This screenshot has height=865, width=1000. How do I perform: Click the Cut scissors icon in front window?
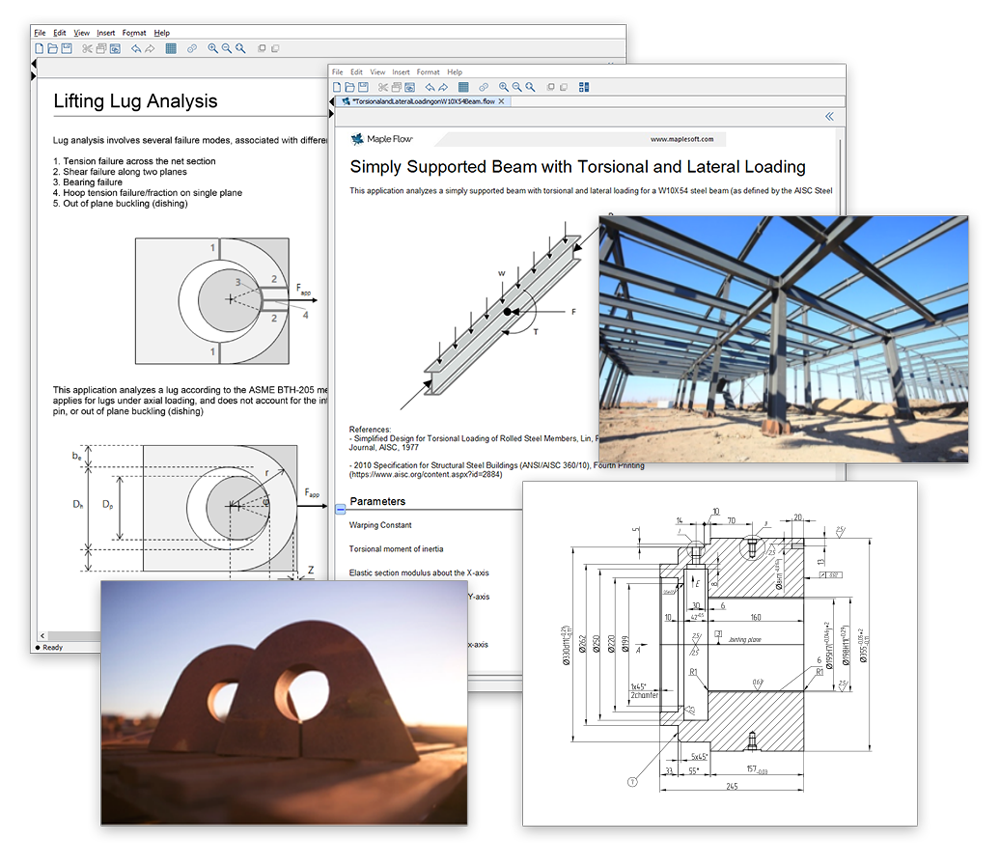(382, 87)
